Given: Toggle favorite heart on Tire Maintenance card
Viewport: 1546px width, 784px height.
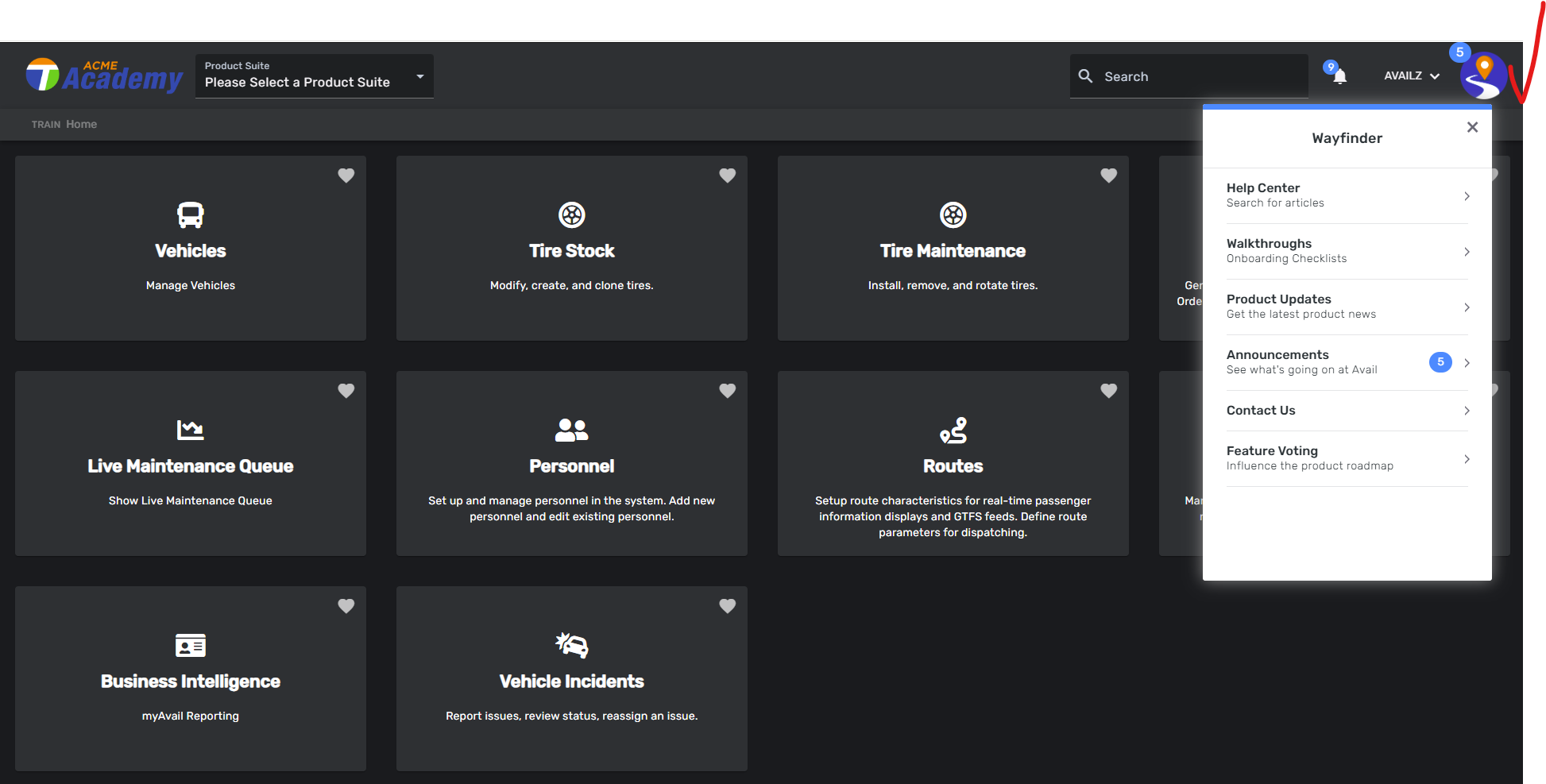Looking at the screenshot, I should [1109, 176].
